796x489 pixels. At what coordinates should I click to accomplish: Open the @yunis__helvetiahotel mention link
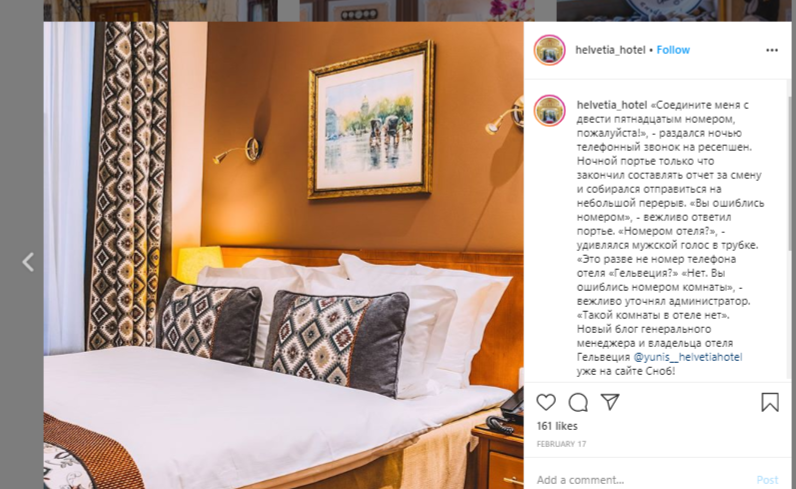[688, 357]
